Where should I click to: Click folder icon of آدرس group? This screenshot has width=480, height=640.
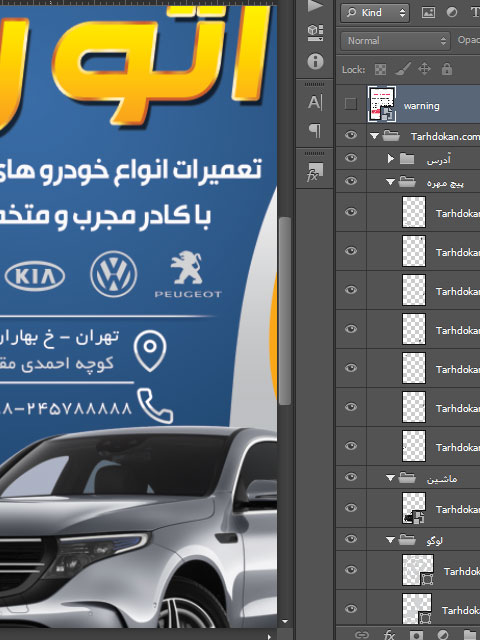tap(407, 158)
